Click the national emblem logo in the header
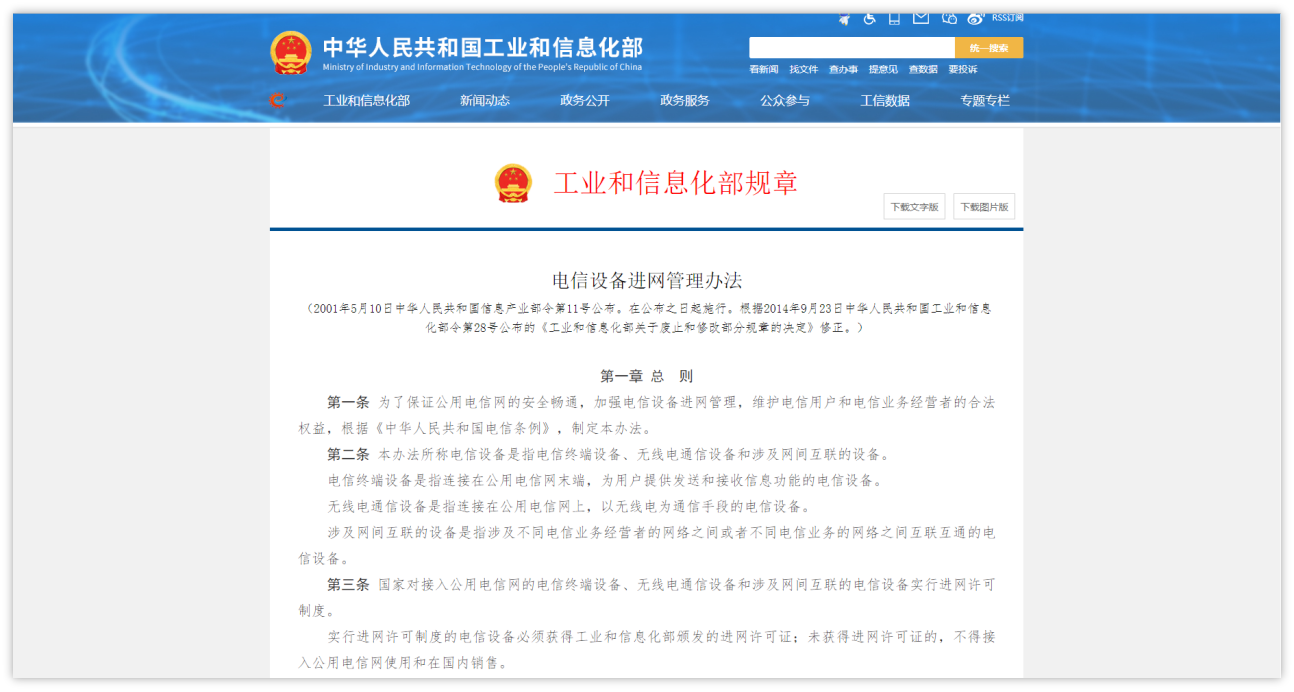This screenshot has height=692, width=1294. tap(289, 48)
